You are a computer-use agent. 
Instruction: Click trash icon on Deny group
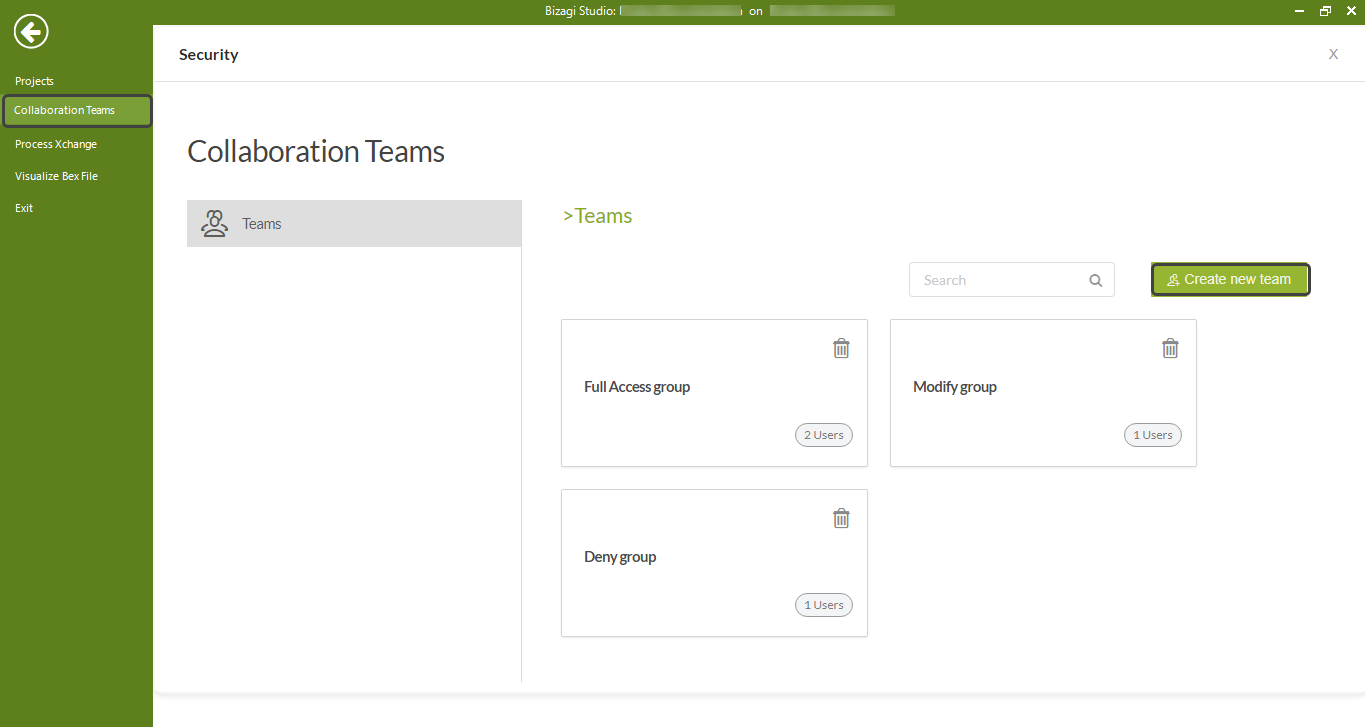(x=841, y=518)
